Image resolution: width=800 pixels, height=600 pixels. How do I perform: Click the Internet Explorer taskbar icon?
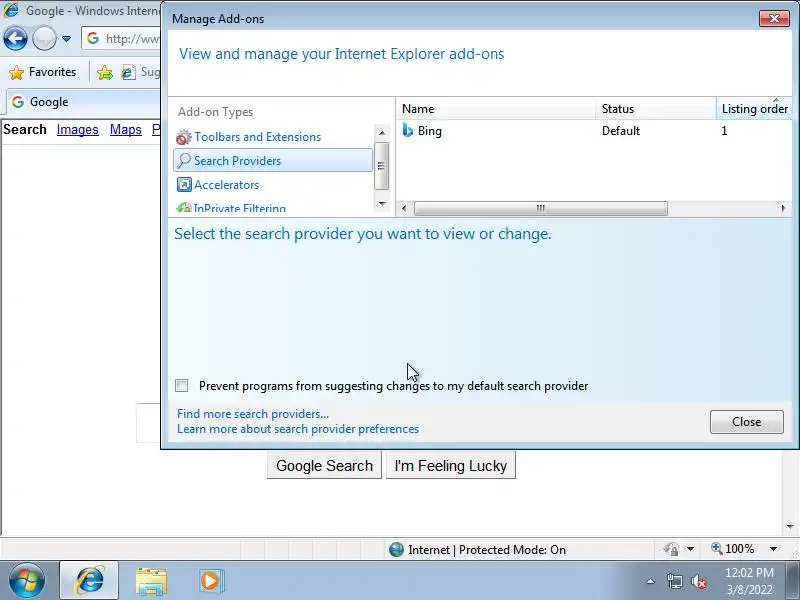pyautogui.click(x=89, y=581)
